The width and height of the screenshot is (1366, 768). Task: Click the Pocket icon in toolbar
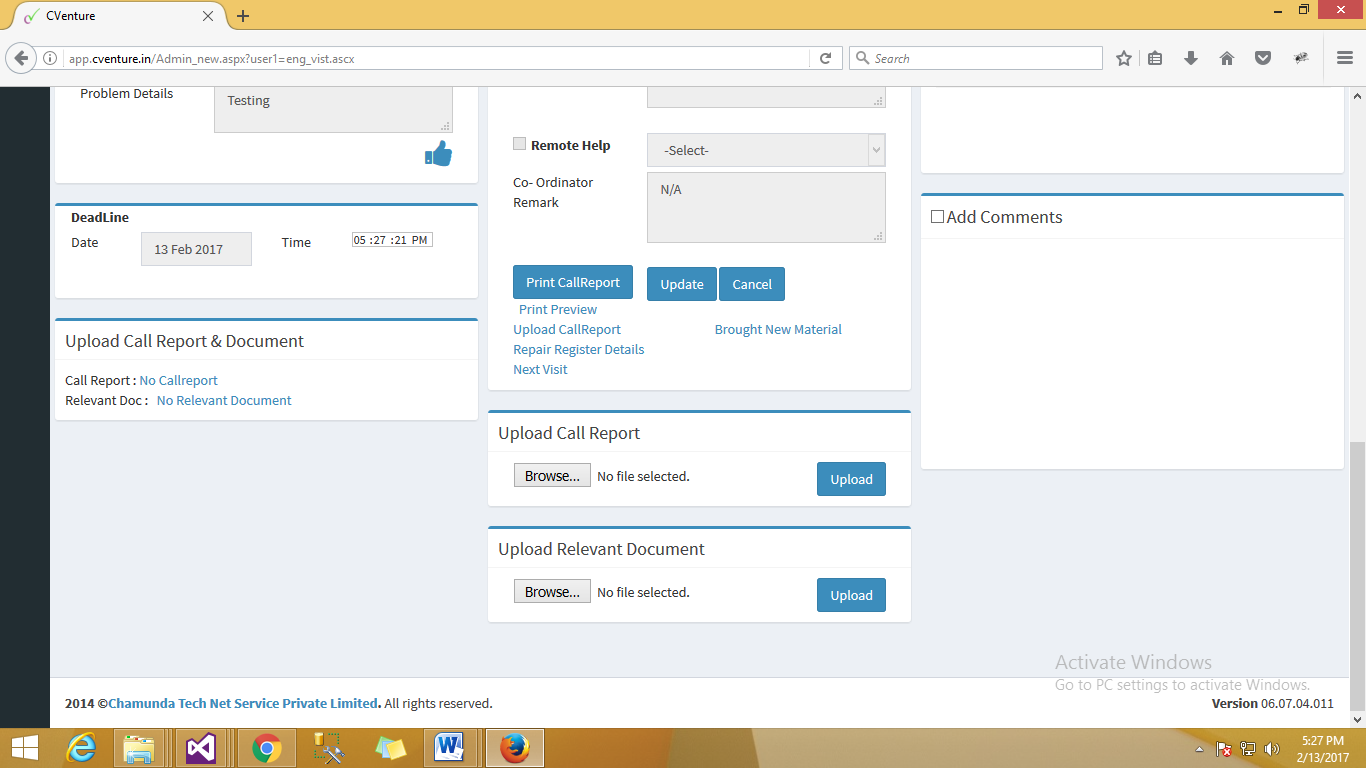tap(1263, 58)
